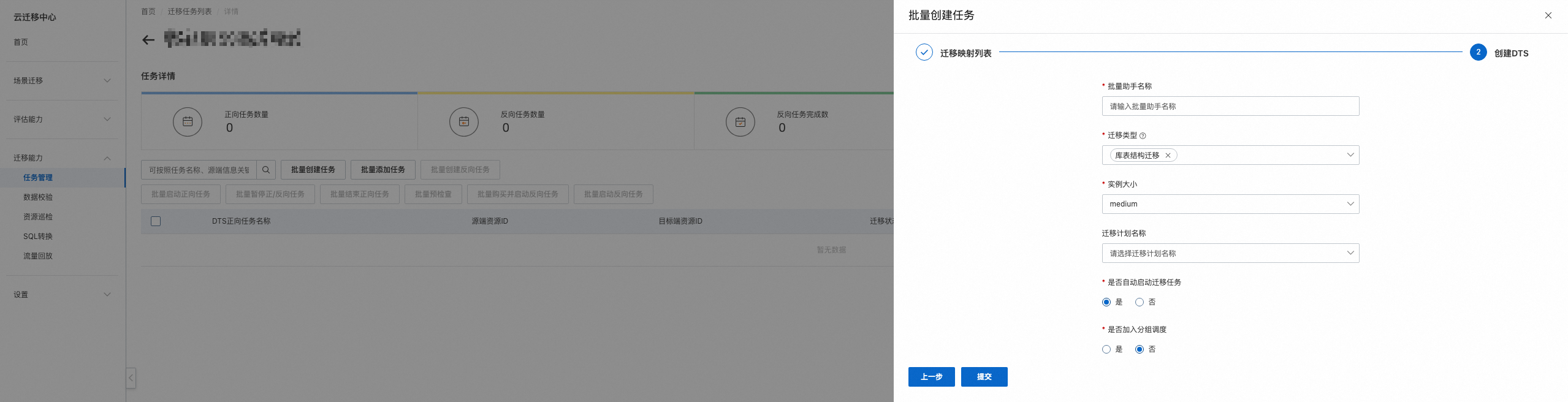Viewport: 1568px width, 402px height.
Task: Click the 批量添加任务 button
Action: tap(383, 170)
